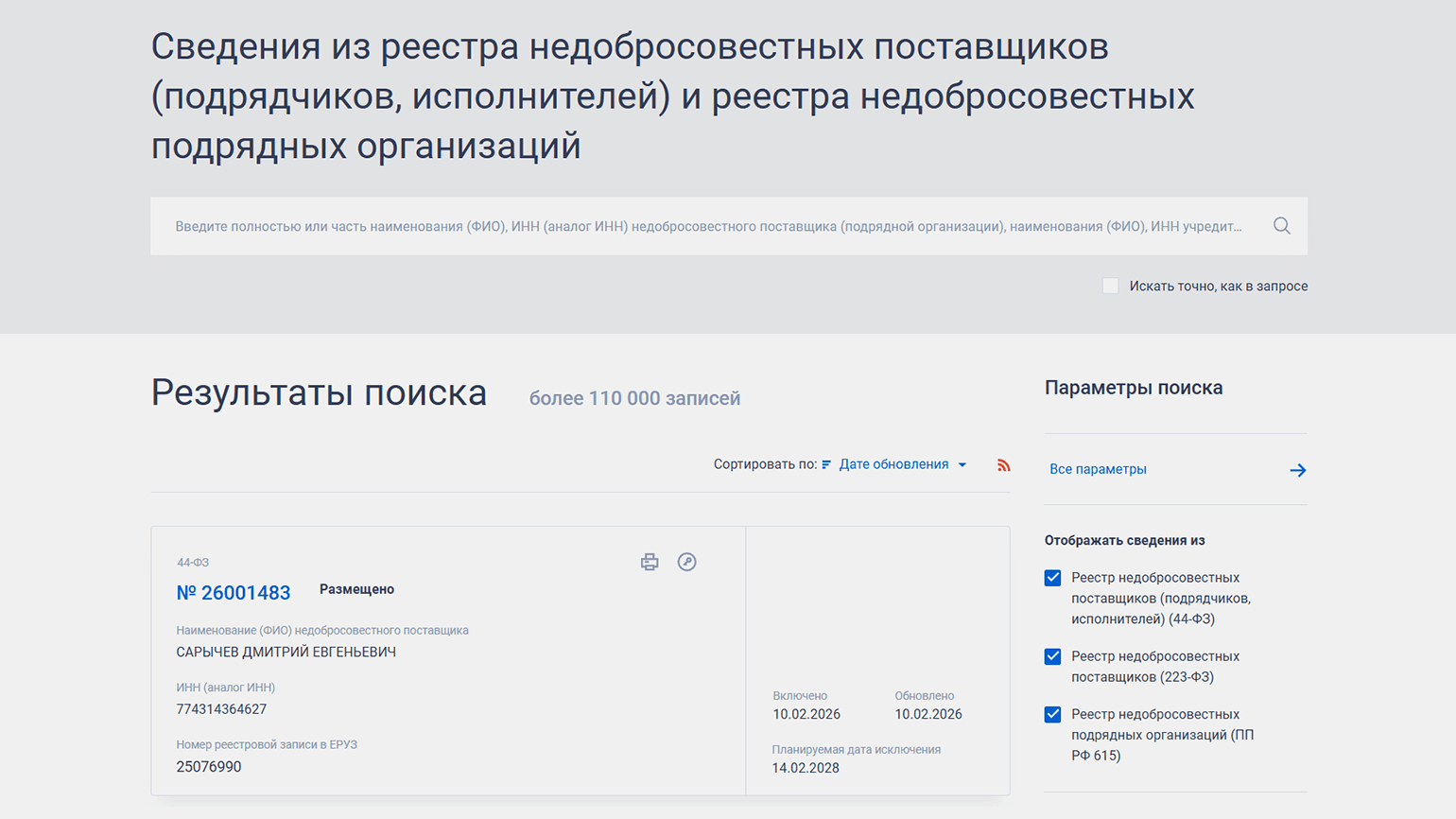
Task: Focus the supplier name or ИНН search field
Action: click(x=709, y=226)
